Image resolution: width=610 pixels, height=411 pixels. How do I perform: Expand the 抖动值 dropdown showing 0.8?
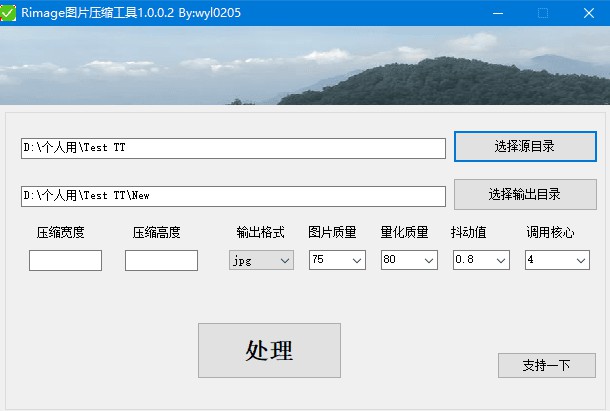481,260
